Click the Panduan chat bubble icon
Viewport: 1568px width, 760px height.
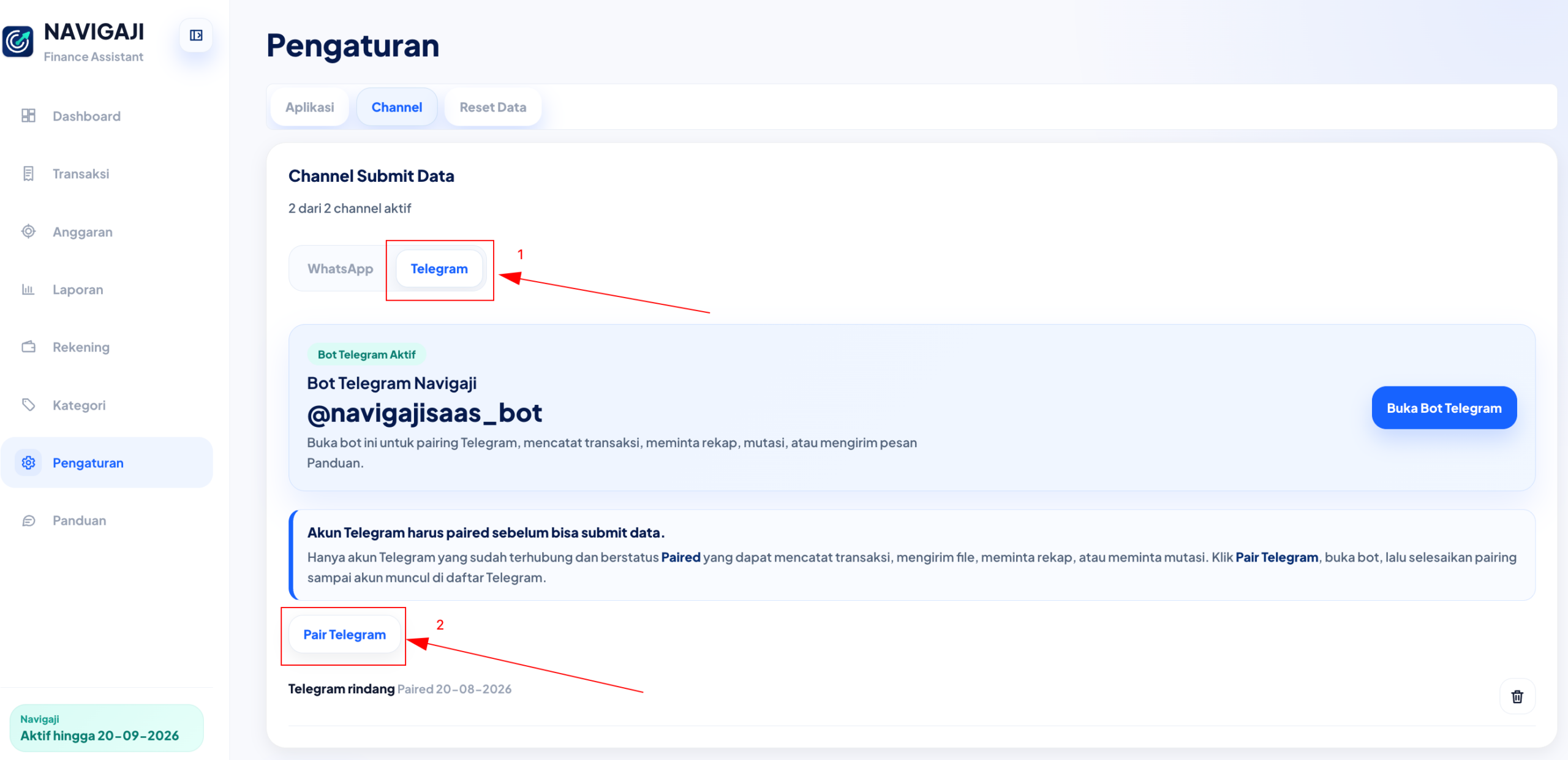coord(28,521)
